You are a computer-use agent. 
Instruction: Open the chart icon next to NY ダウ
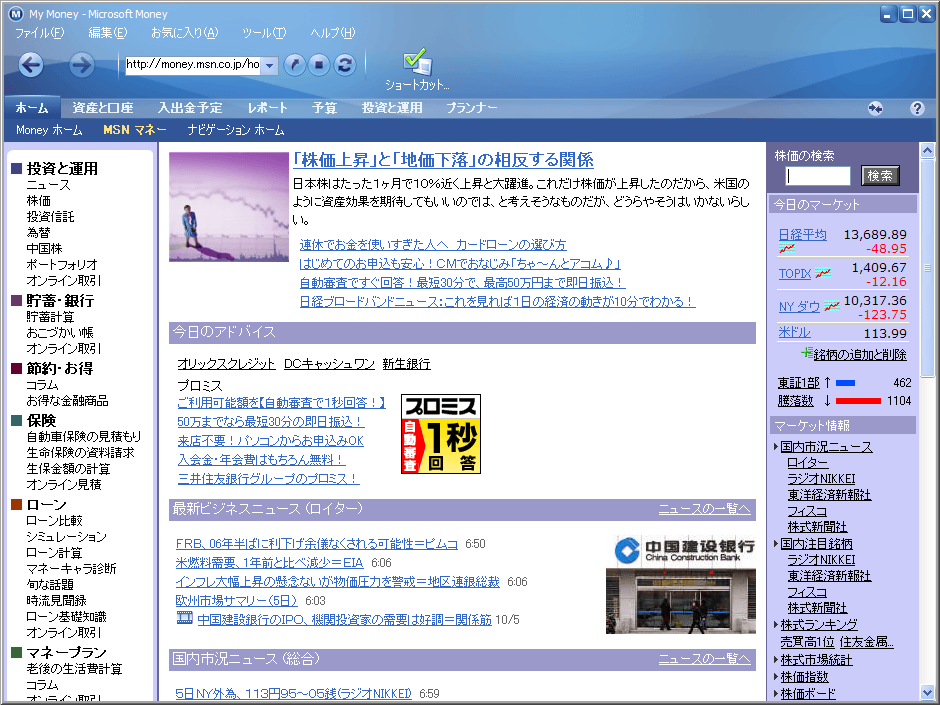pyautogui.click(x=831, y=306)
